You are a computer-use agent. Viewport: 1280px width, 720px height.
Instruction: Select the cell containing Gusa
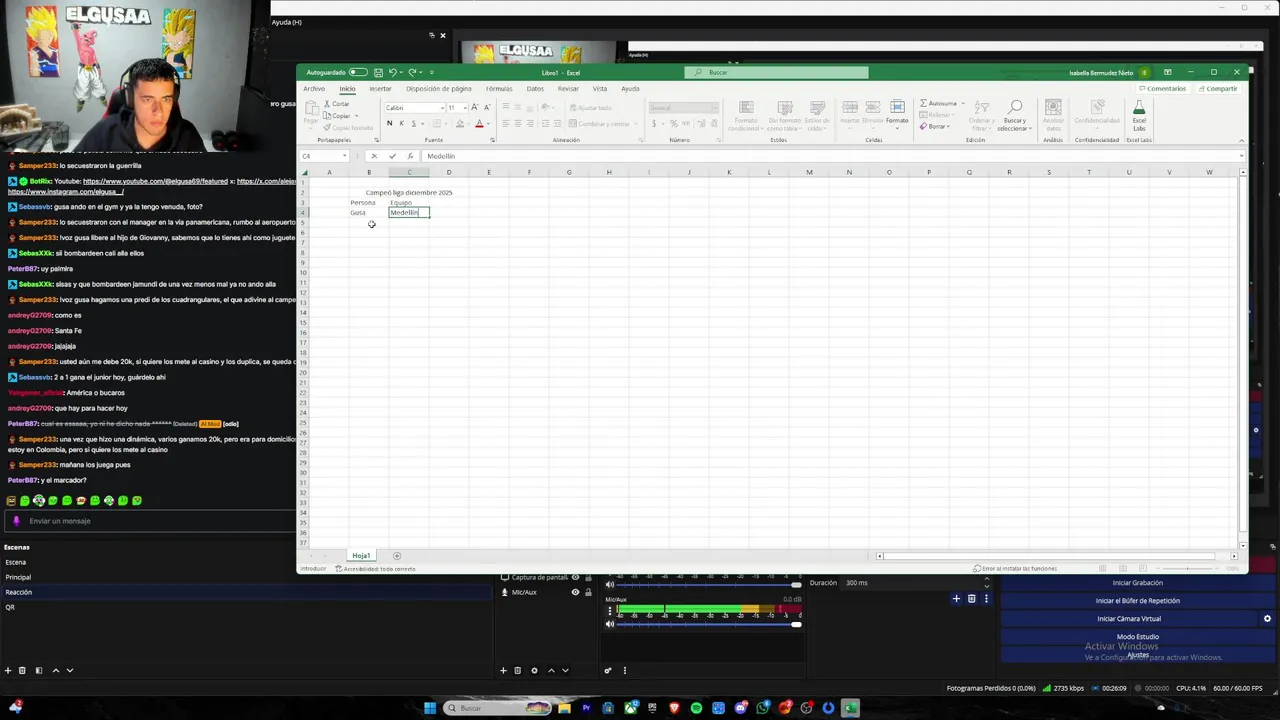pyautogui.click(x=368, y=213)
